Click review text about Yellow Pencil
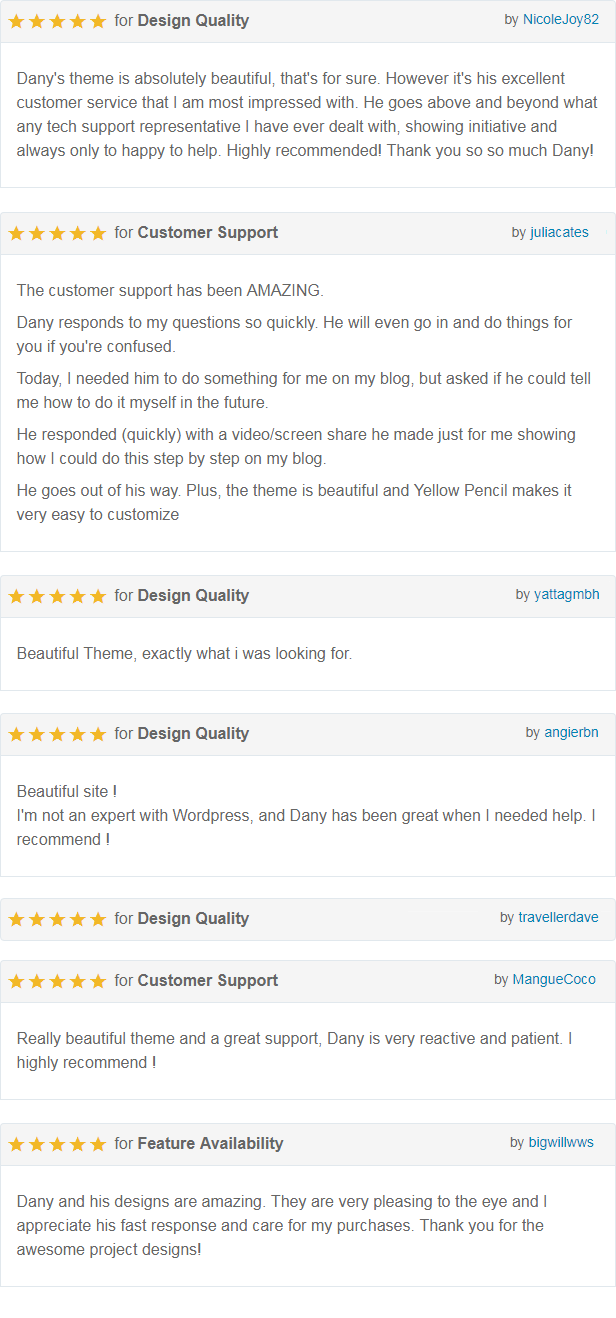 pyautogui.click(x=294, y=502)
